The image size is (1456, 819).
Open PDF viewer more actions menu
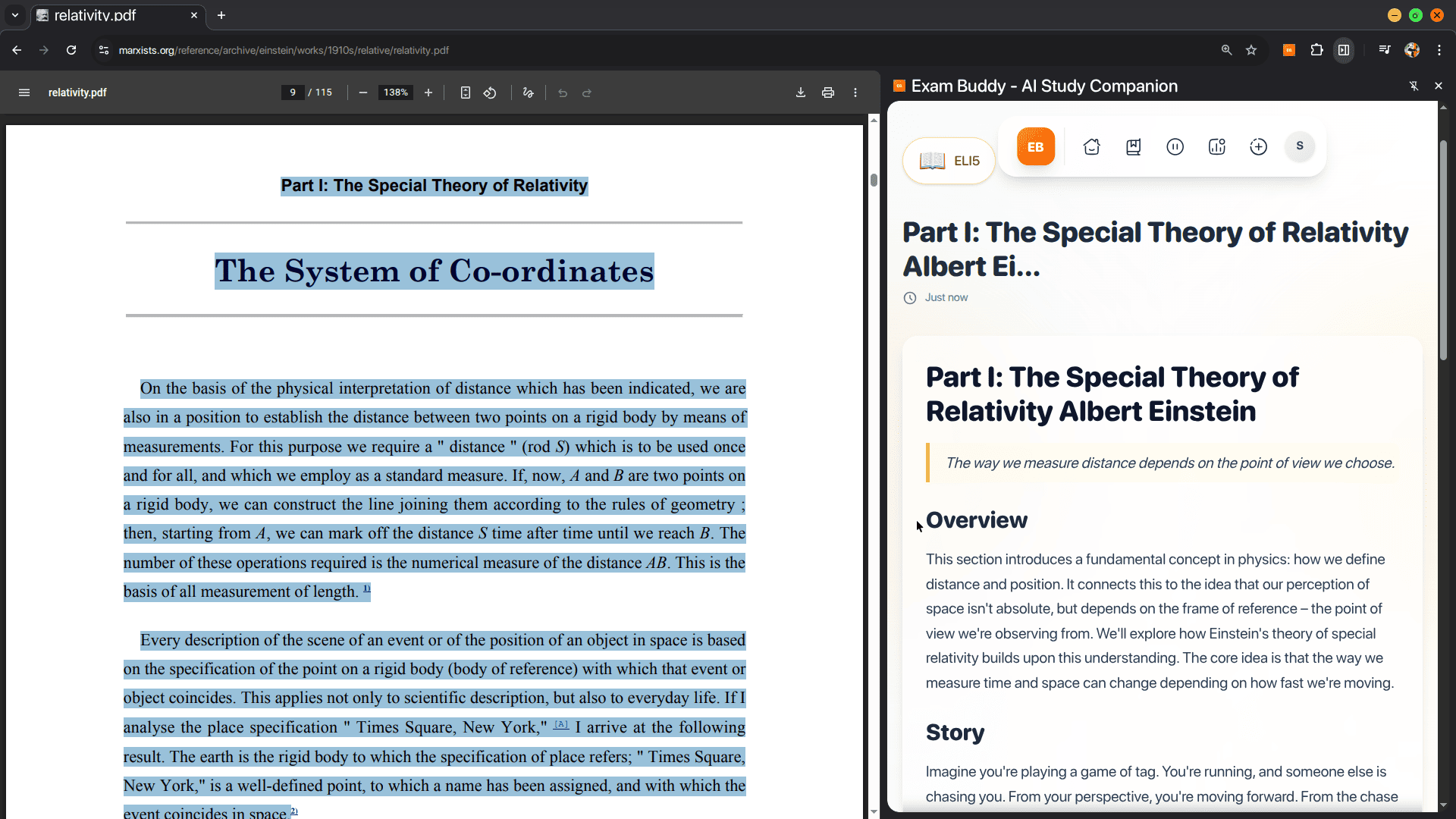pos(855,93)
